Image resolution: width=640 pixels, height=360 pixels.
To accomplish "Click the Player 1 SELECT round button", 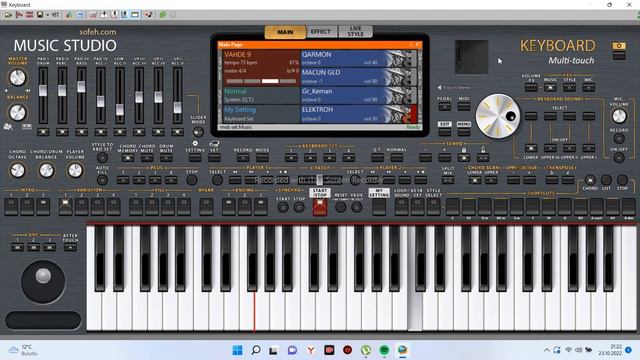I will 218,180.
